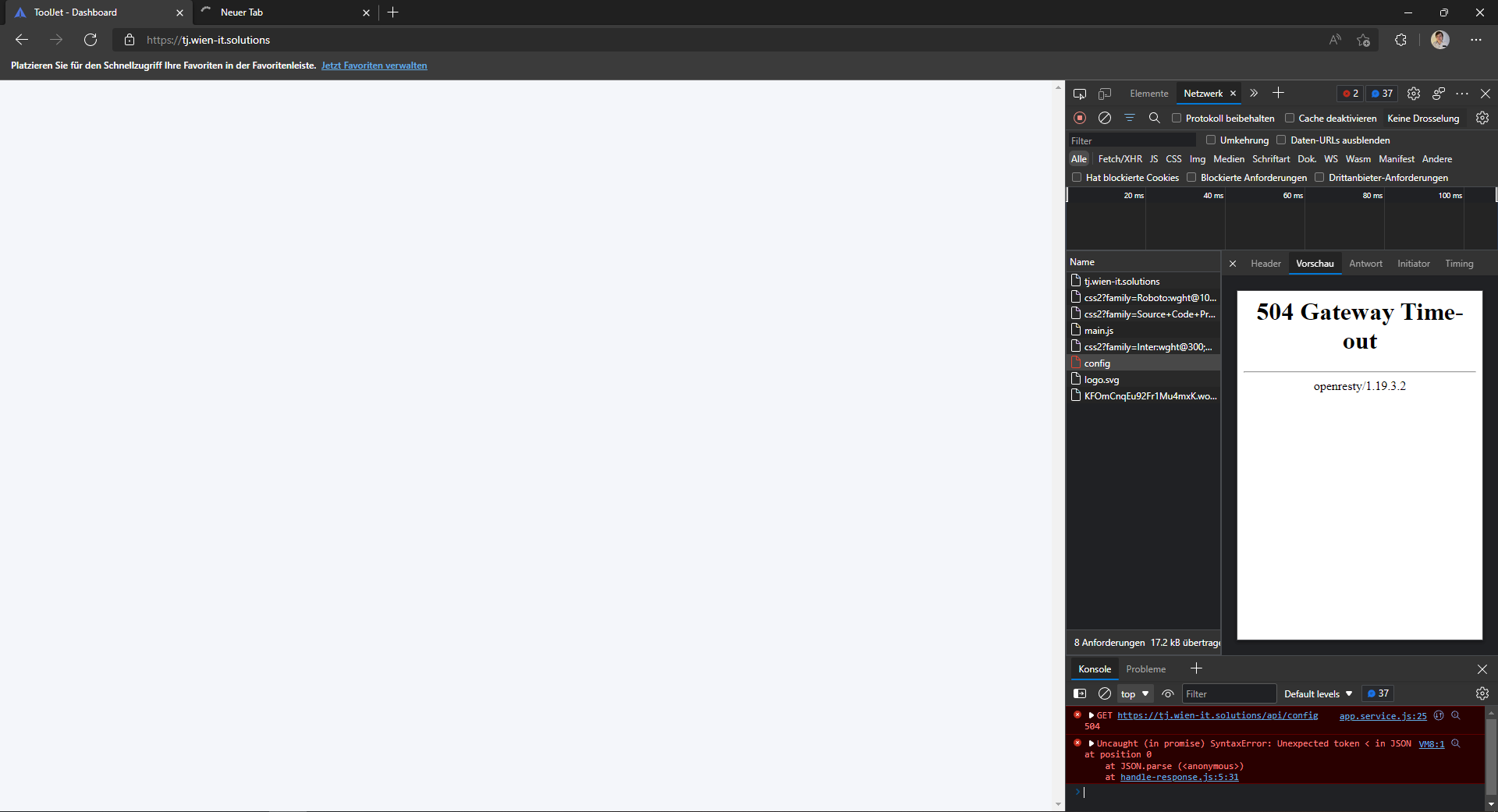Check the Umkehrung filter option

point(1211,140)
